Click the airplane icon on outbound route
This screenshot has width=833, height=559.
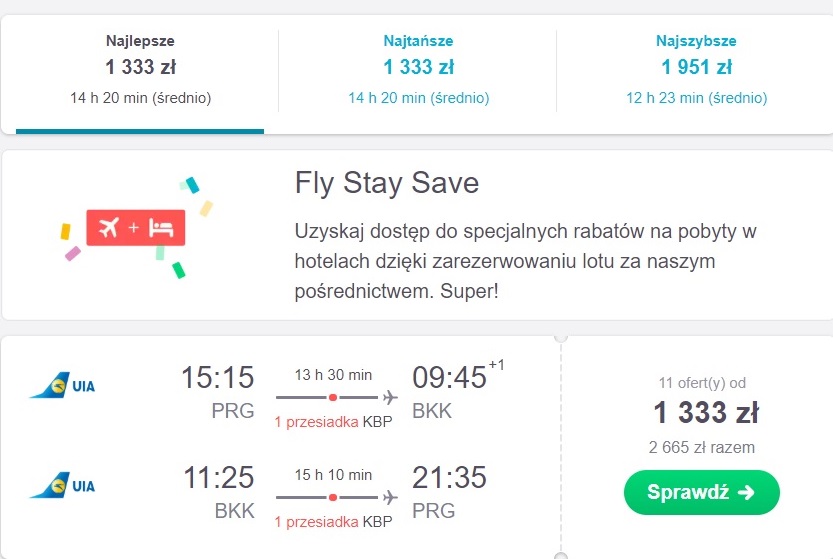(x=390, y=397)
